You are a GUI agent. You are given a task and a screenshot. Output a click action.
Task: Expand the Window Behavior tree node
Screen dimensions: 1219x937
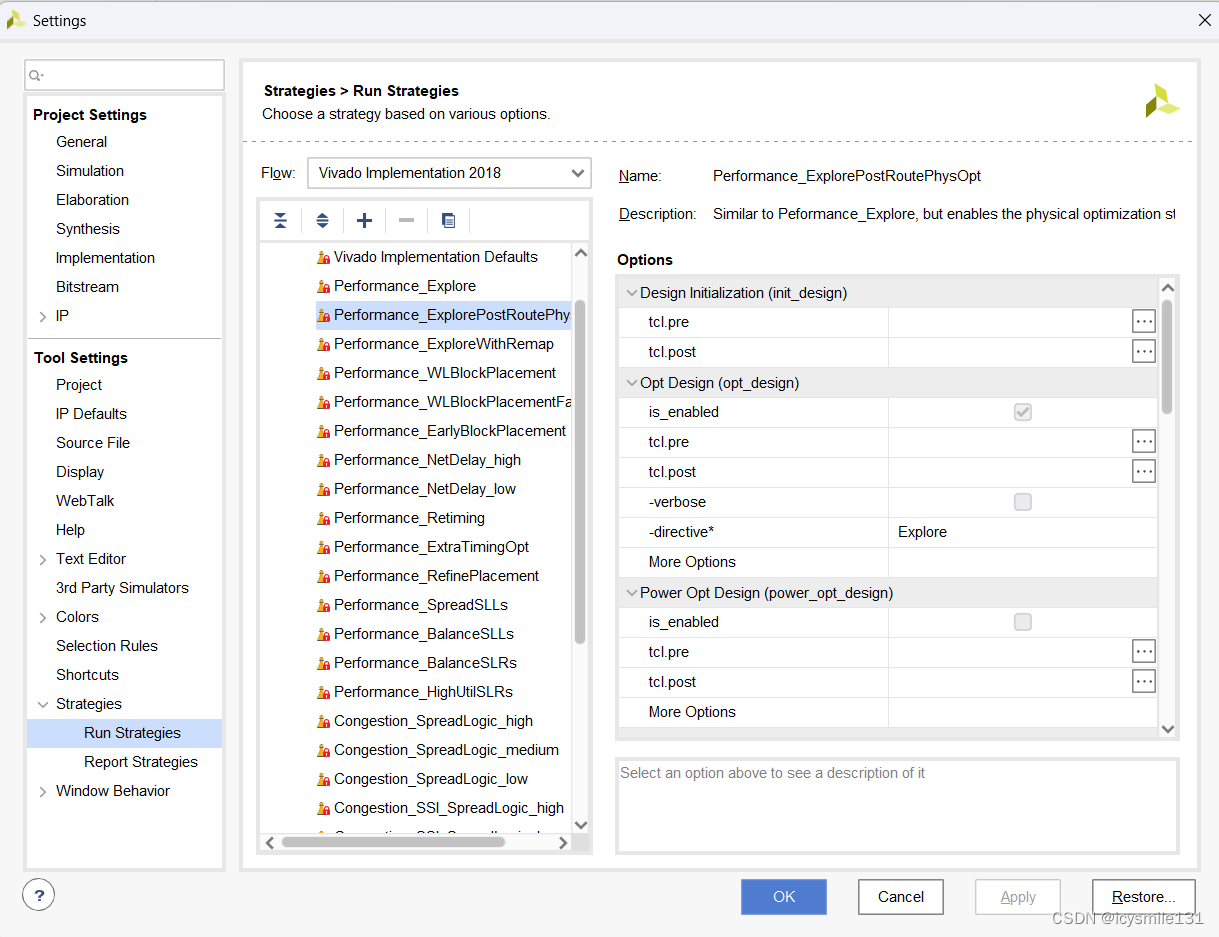(x=43, y=791)
